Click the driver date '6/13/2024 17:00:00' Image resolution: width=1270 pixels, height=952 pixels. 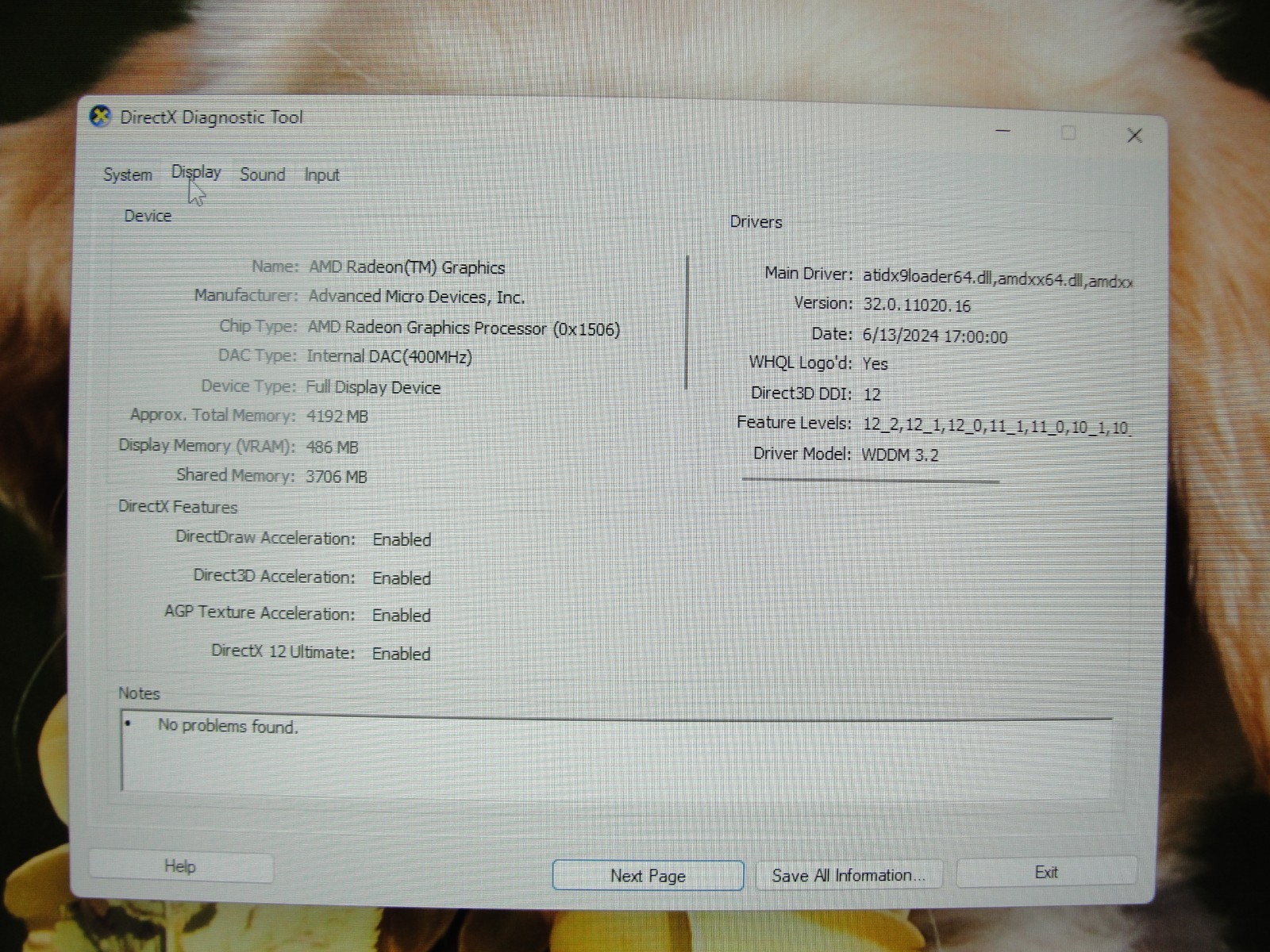click(x=935, y=336)
